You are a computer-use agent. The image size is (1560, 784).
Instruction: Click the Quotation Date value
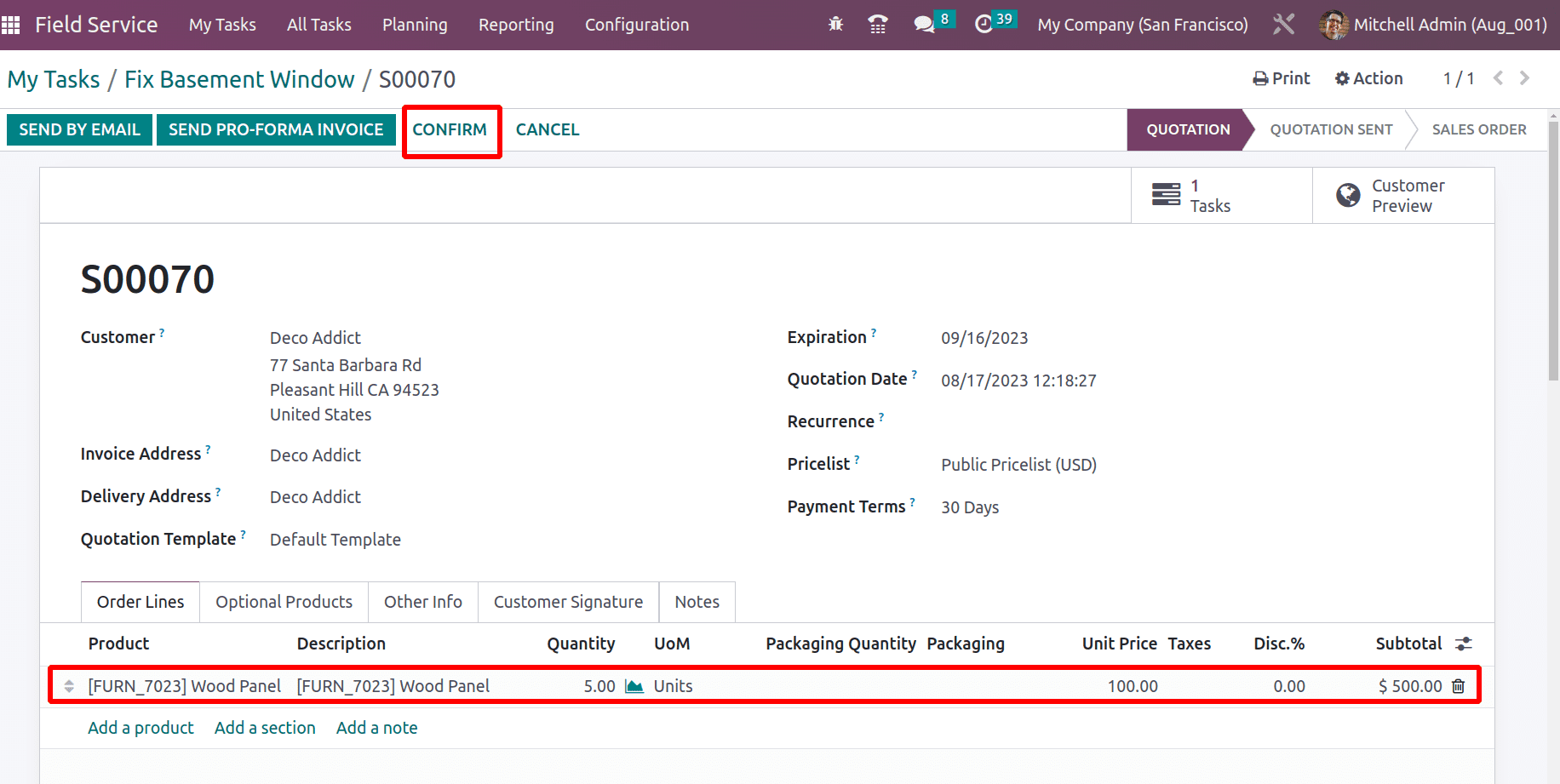tap(1018, 381)
